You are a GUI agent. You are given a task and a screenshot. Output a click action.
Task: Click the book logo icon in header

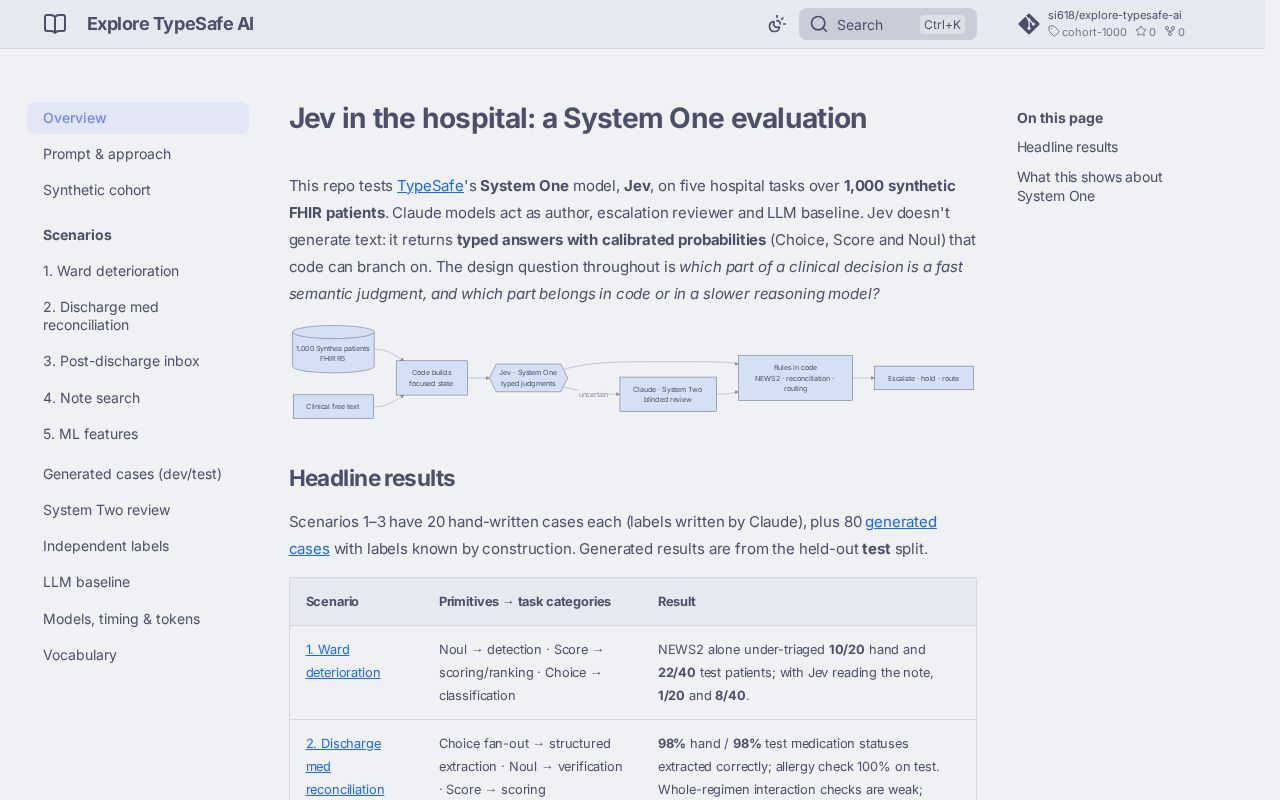click(55, 24)
